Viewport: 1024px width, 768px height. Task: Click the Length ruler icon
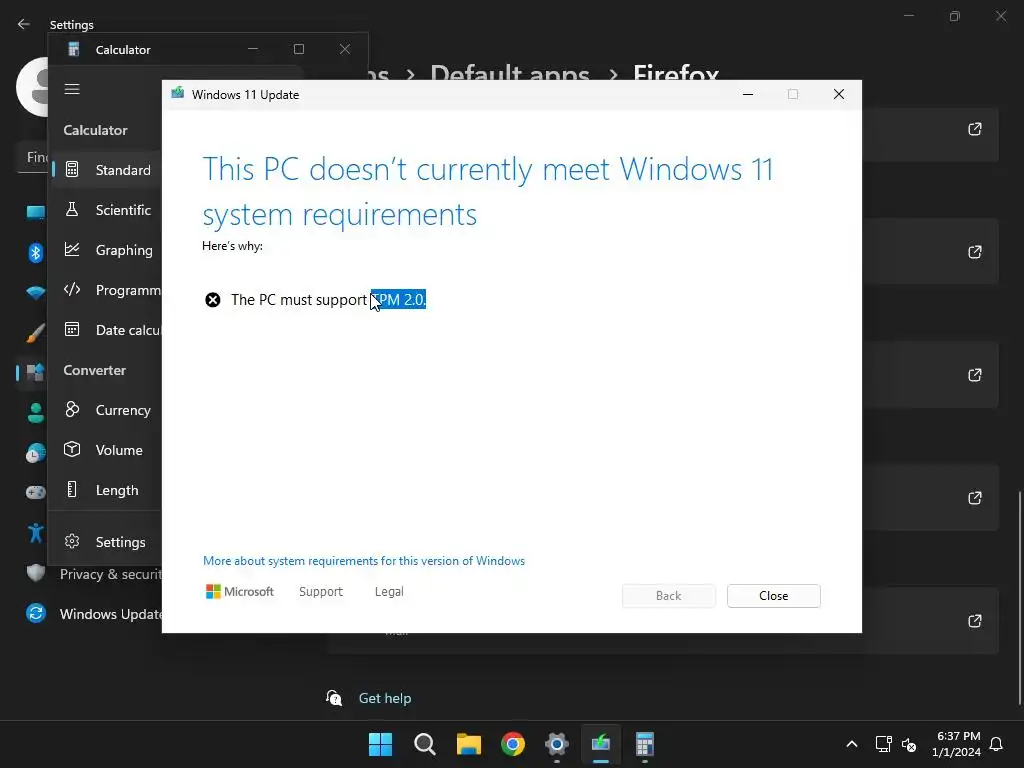pos(72,489)
